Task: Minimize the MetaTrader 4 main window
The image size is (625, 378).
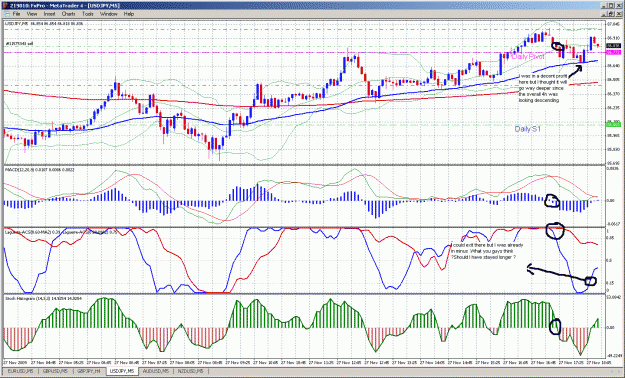Action: [605, 5]
